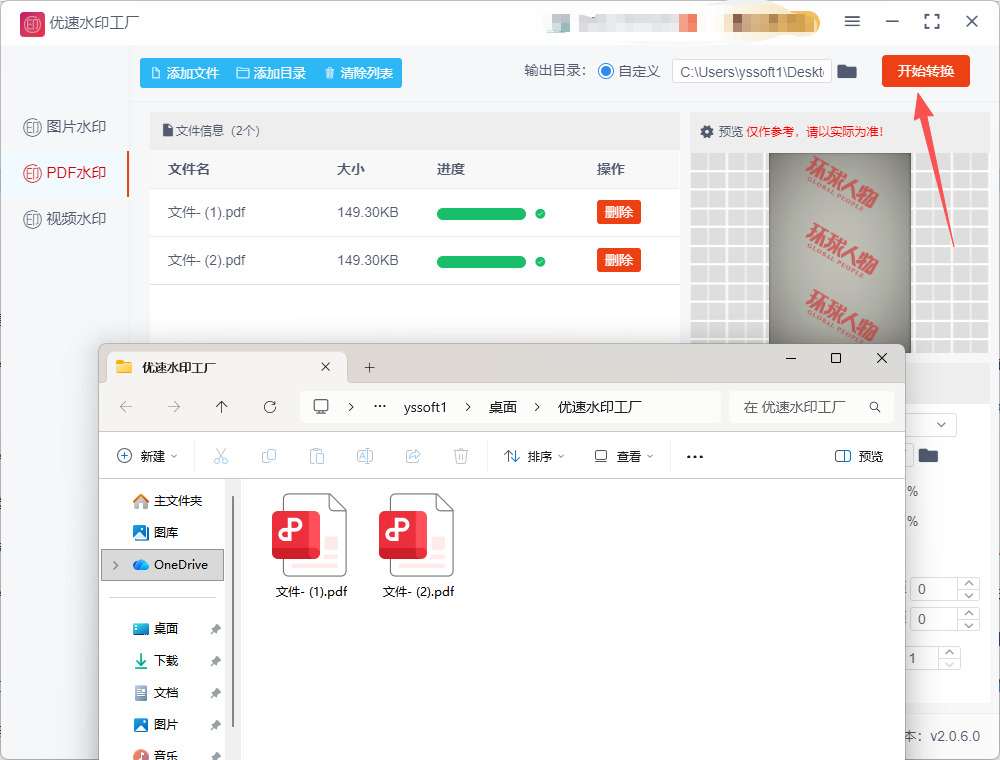Screen dimensions: 1000x760
Task: Click progress bar of 文件- (1).pdf
Action: [482, 214]
